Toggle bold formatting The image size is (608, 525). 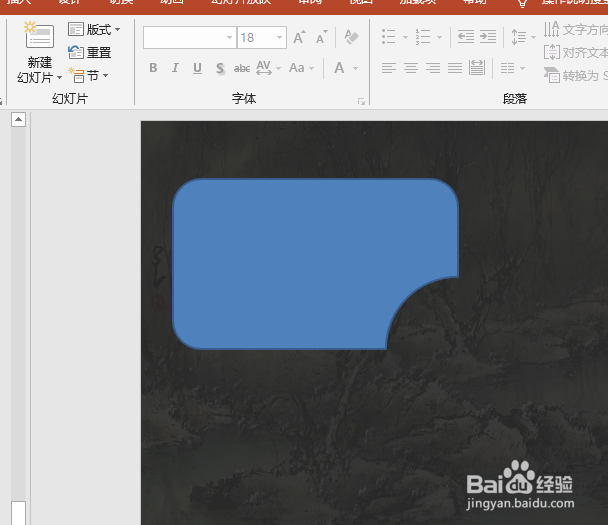click(153, 68)
